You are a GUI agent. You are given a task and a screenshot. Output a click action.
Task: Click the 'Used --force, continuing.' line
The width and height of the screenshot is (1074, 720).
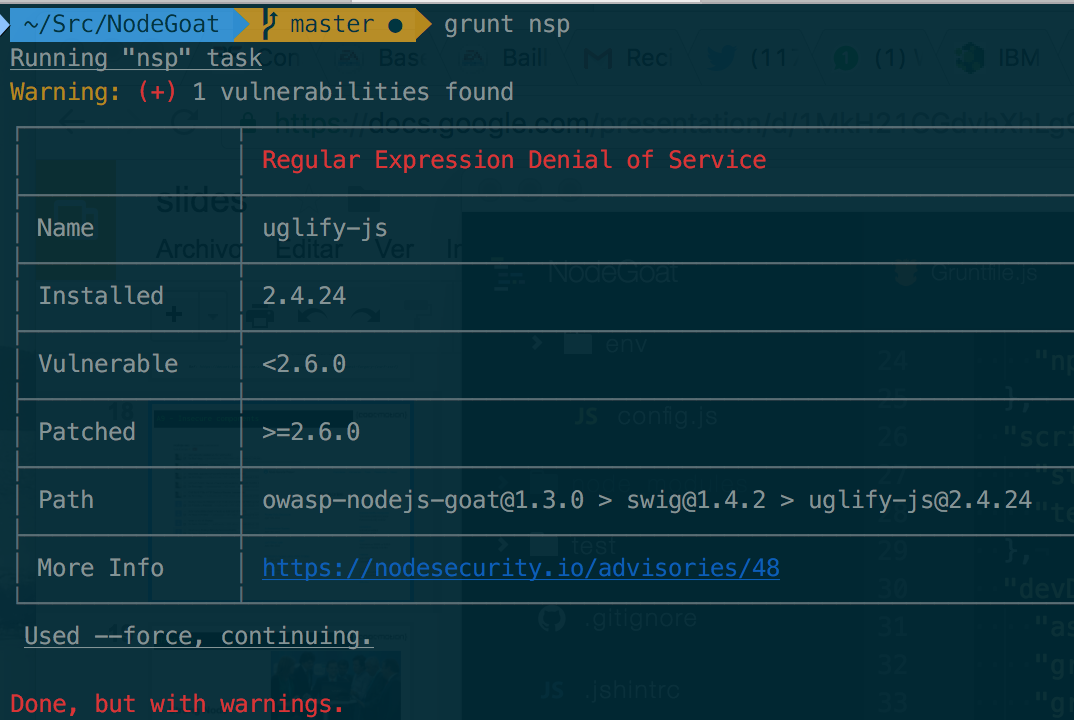pos(199,636)
